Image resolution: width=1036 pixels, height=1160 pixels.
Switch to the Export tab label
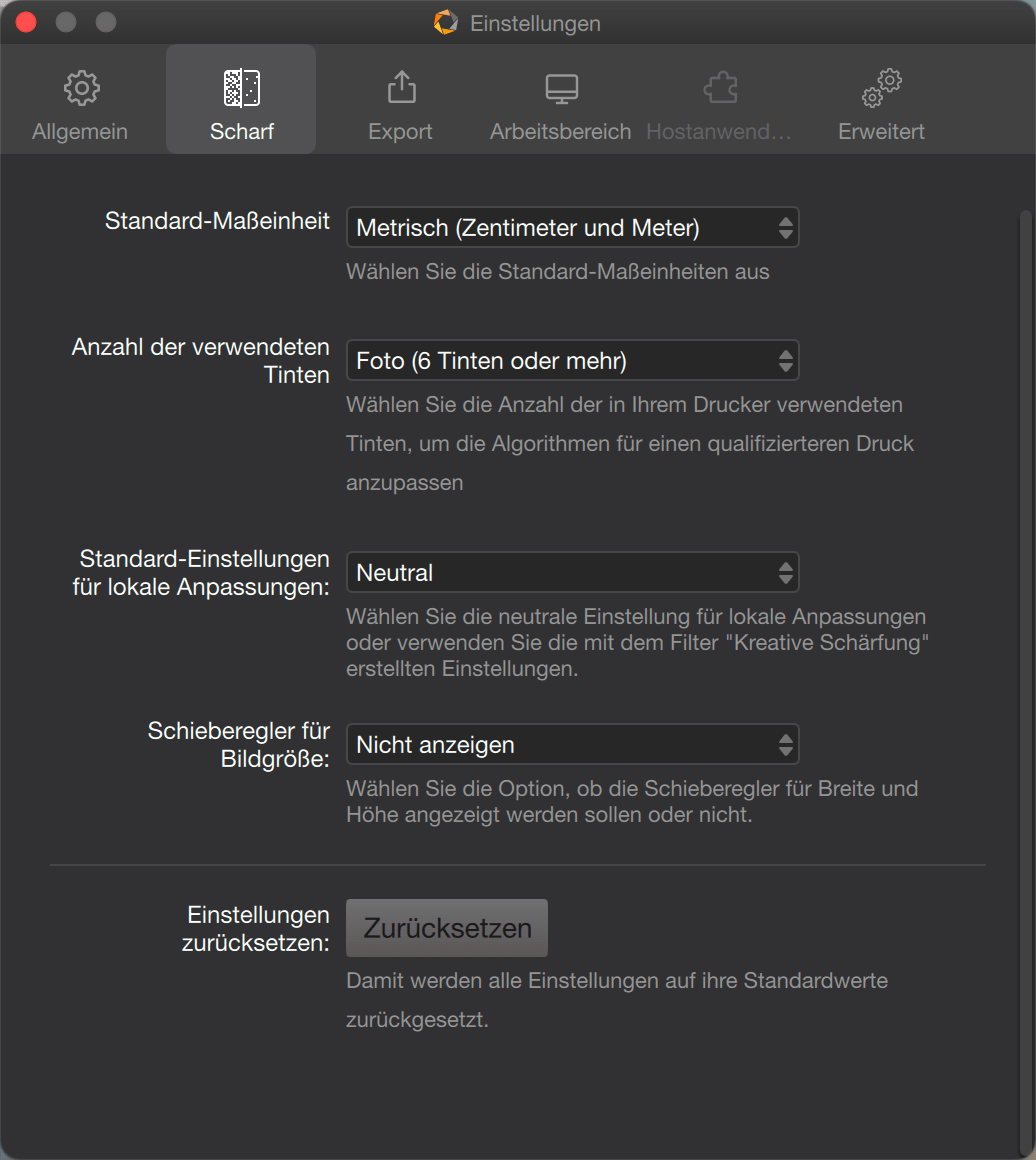[x=400, y=132]
